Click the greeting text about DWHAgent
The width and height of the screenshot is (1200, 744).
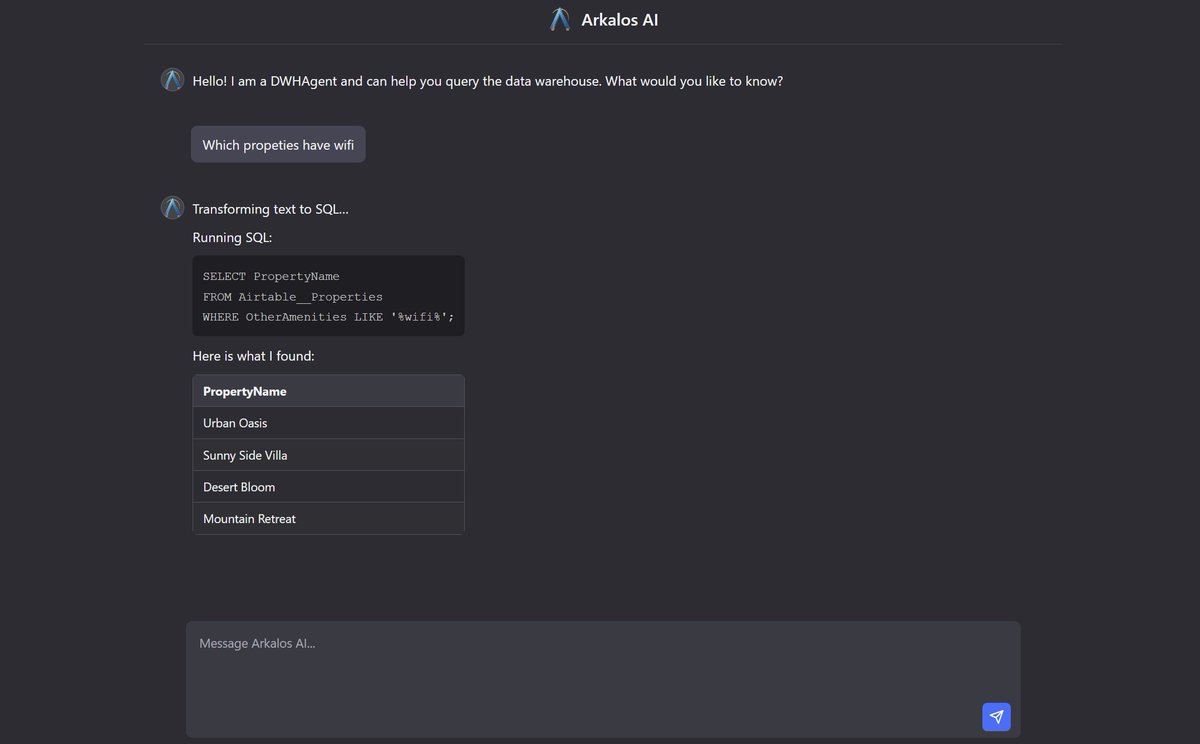(x=488, y=81)
